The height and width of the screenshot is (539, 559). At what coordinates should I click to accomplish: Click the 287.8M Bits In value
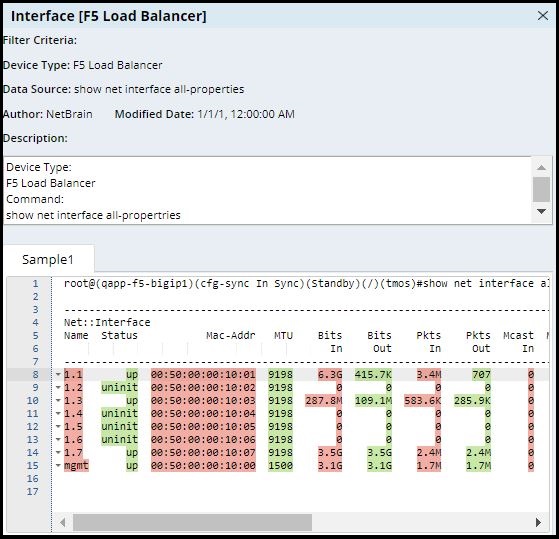click(324, 401)
